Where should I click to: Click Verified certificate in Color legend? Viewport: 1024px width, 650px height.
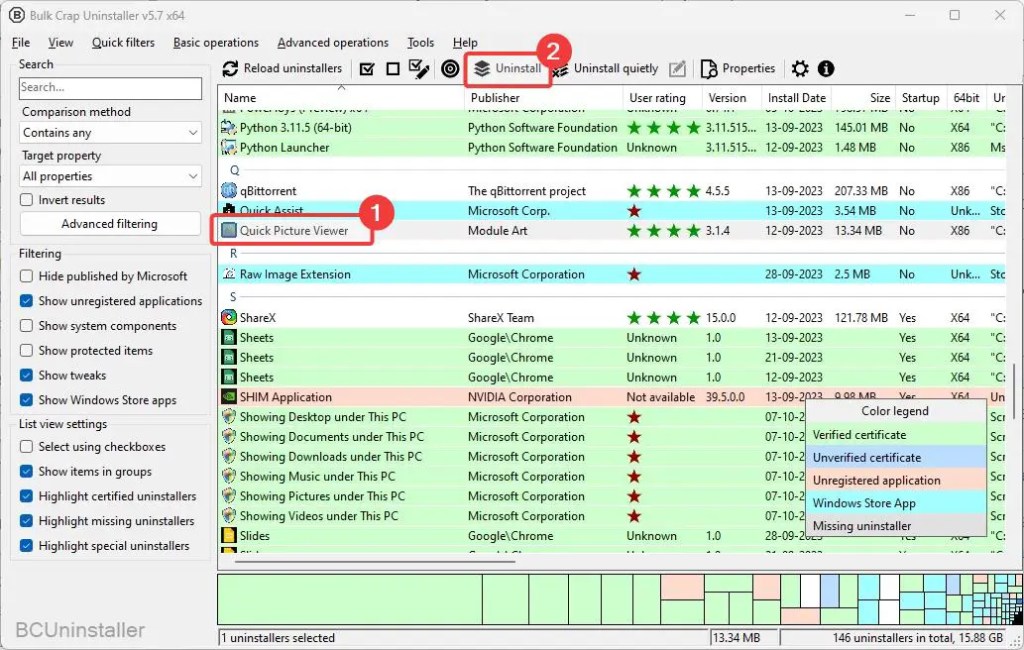tap(895, 435)
